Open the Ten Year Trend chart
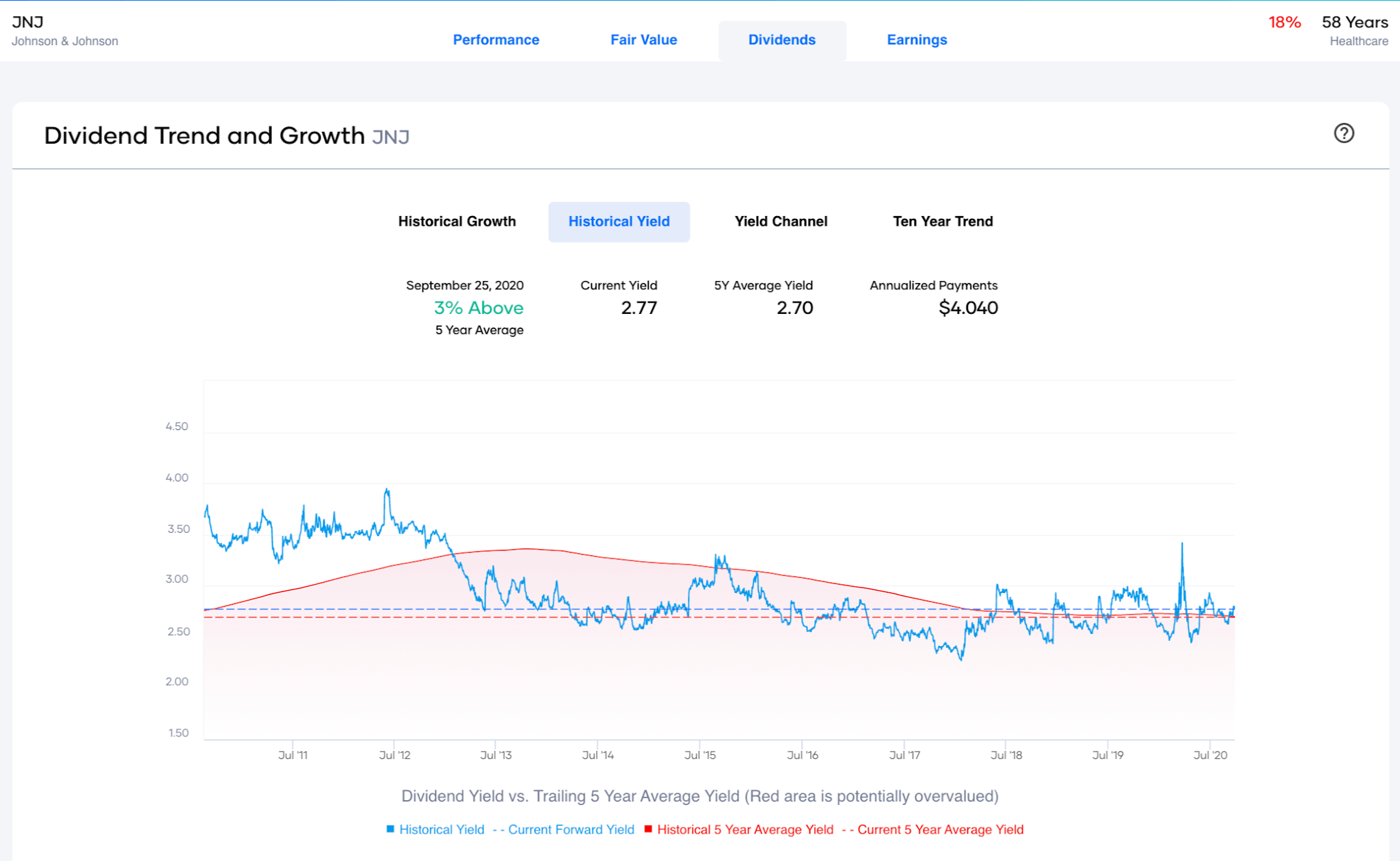 click(x=942, y=221)
